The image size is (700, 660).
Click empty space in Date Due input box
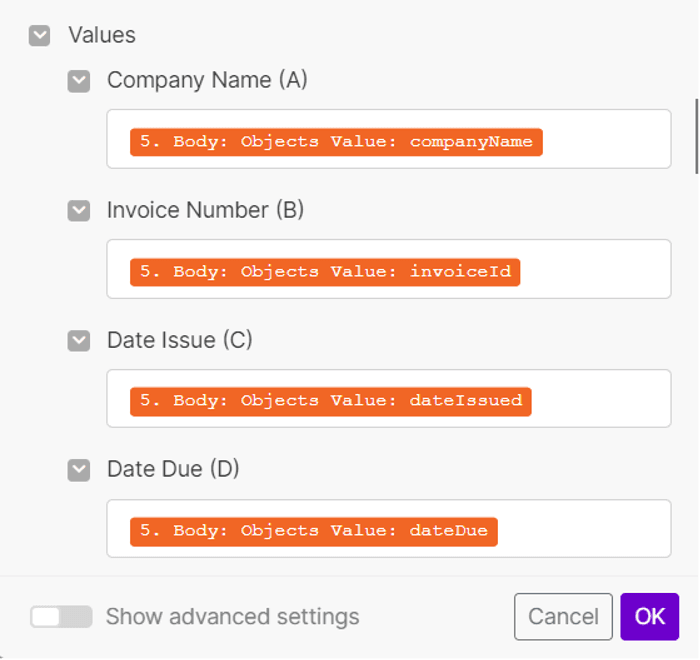pyautogui.click(x=585, y=529)
